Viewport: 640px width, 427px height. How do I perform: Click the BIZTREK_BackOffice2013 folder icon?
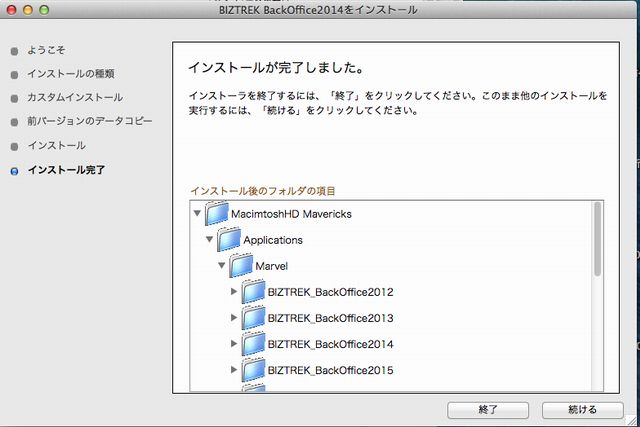(253, 318)
